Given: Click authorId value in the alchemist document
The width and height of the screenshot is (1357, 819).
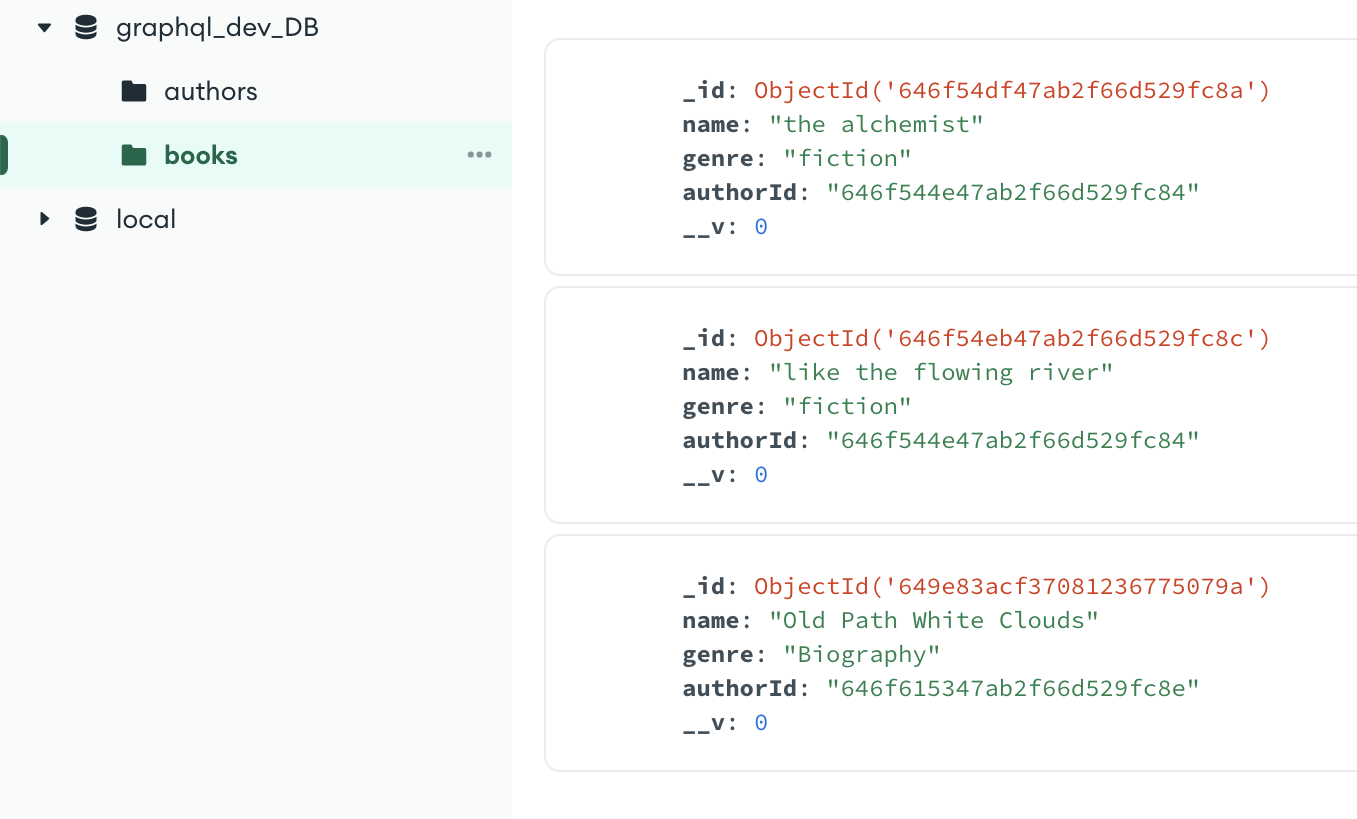Looking at the screenshot, I should [x=1012, y=193].
